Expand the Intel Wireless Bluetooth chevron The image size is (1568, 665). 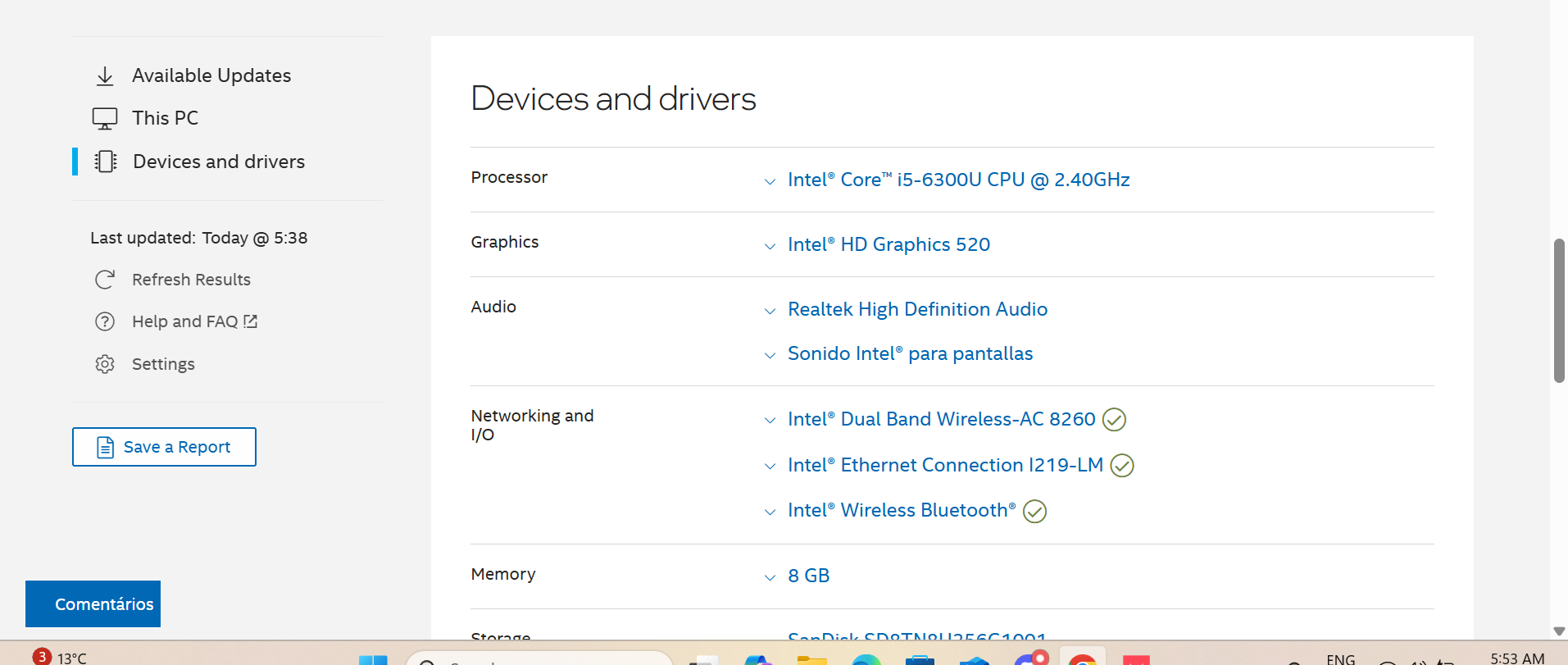click(x=770, y=512)
